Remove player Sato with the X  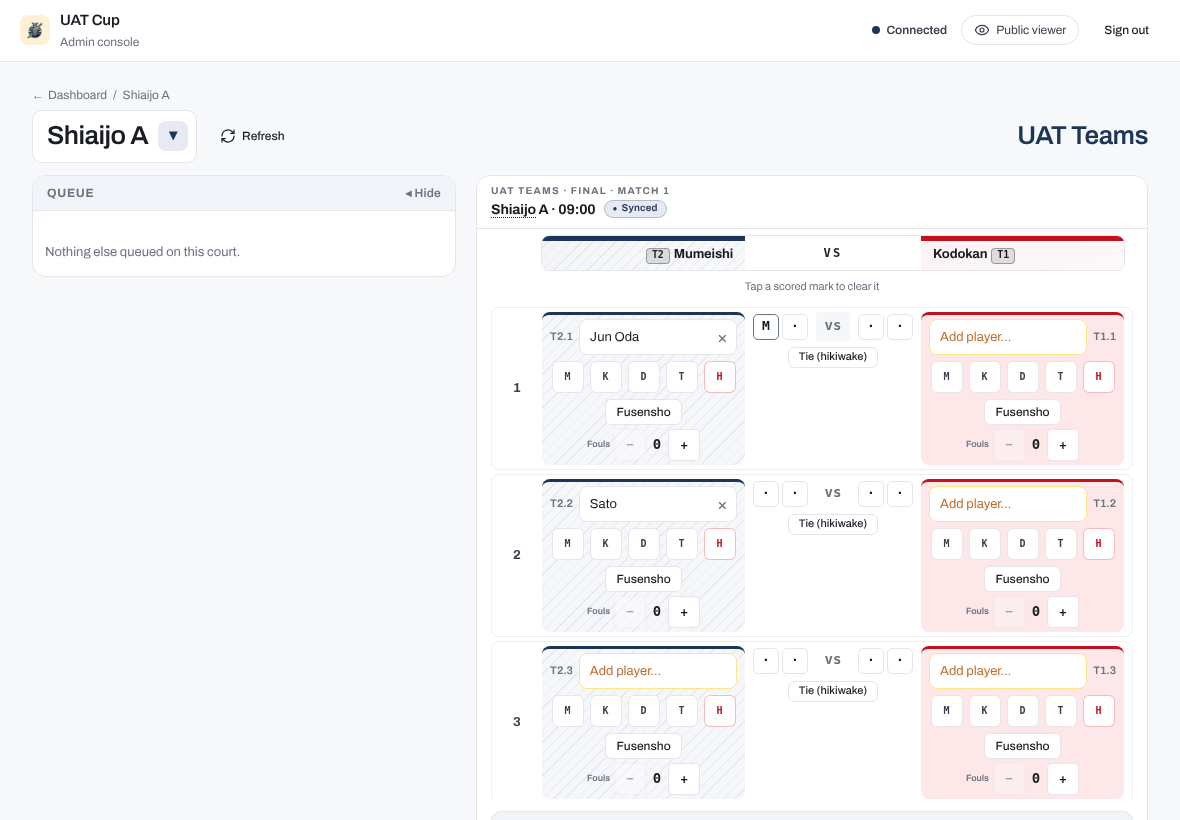click(x=722, y=505)
